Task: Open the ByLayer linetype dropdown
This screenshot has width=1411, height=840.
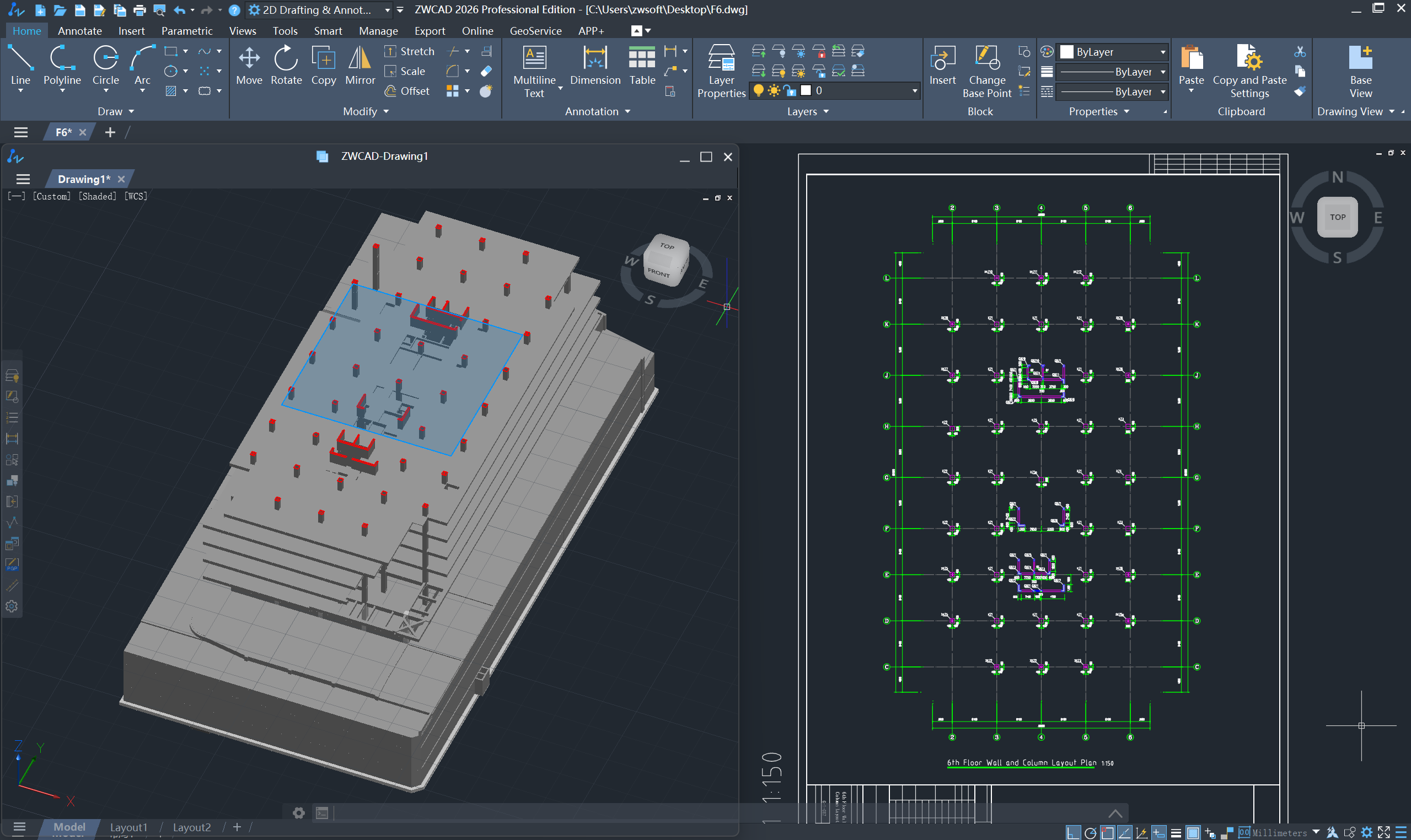Action: [1113, 91]
